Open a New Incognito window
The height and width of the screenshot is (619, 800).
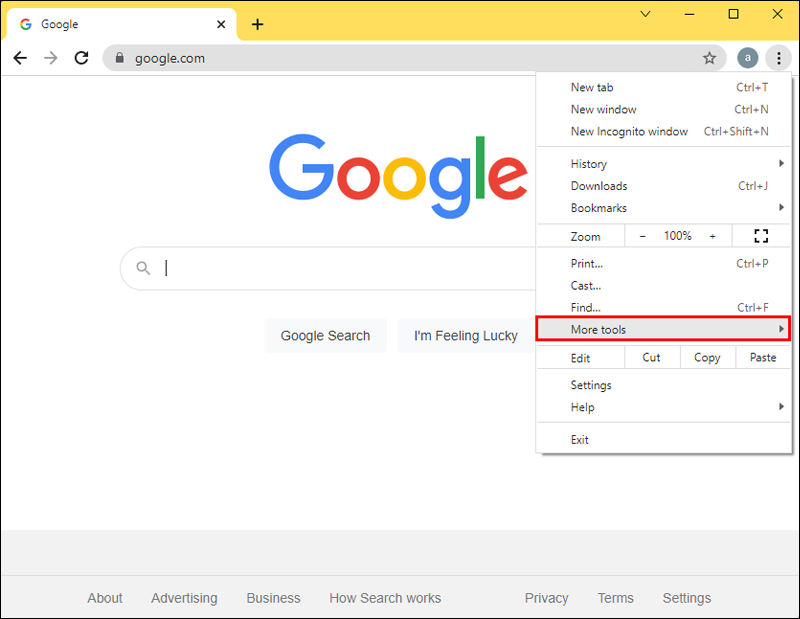pos(663,131)
